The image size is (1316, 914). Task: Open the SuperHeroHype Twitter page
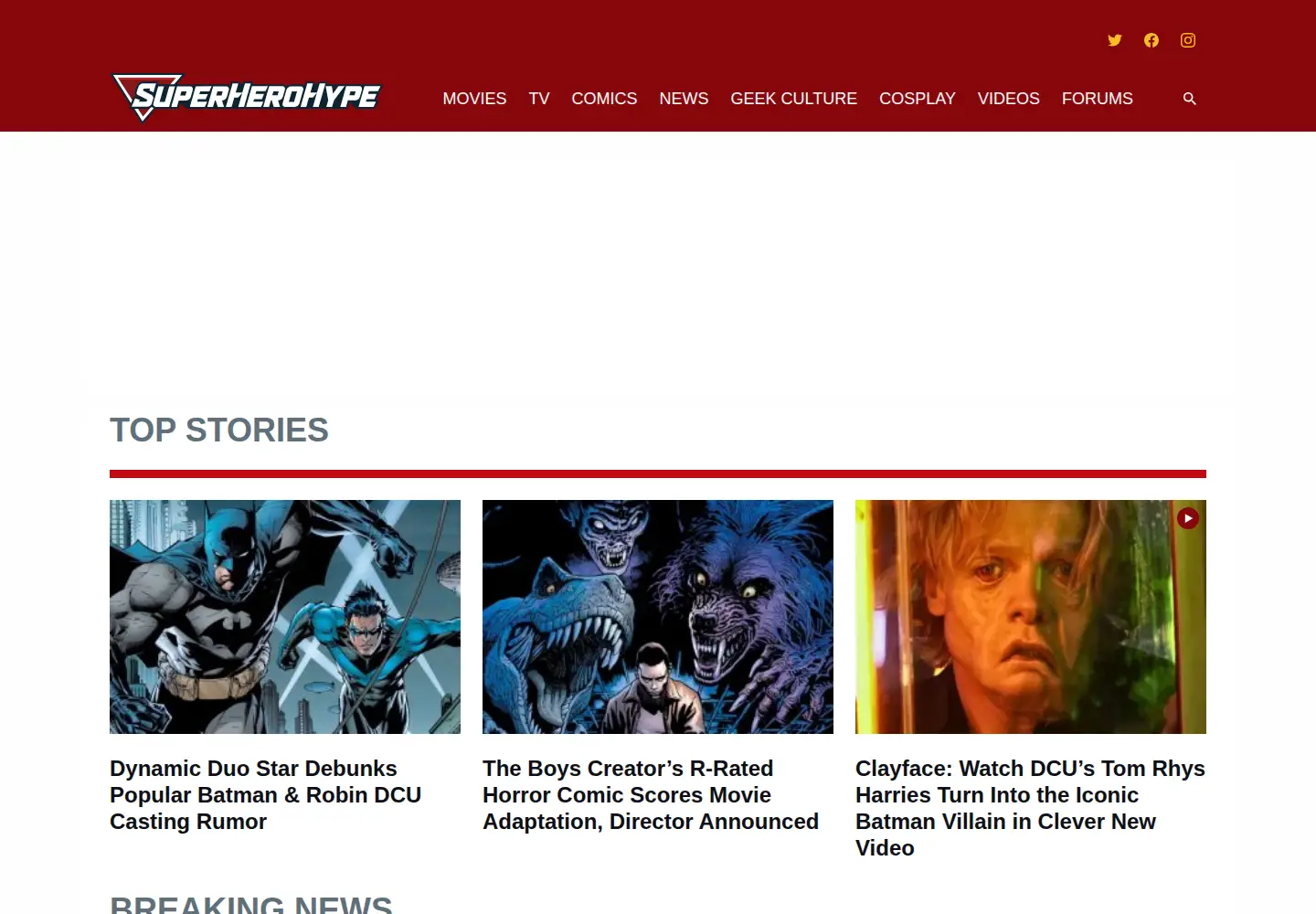coord(1115,40)
